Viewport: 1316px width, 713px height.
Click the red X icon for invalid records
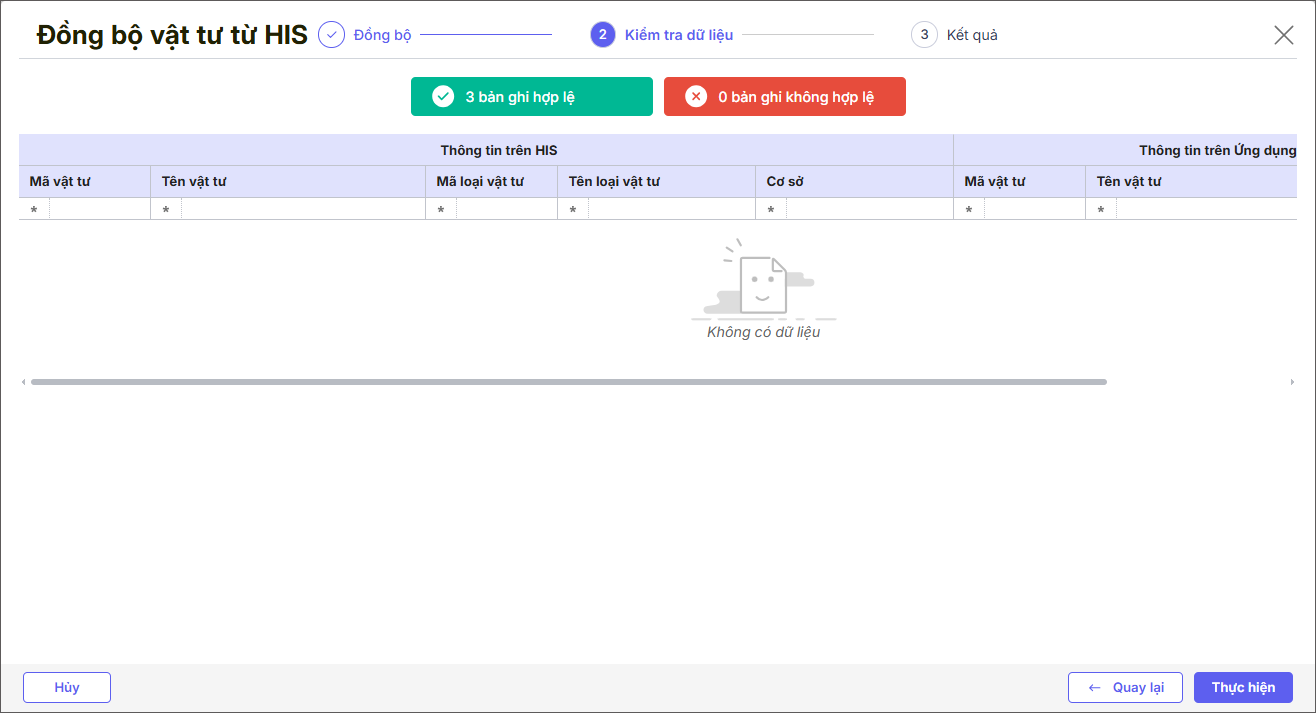pos(696,97)
